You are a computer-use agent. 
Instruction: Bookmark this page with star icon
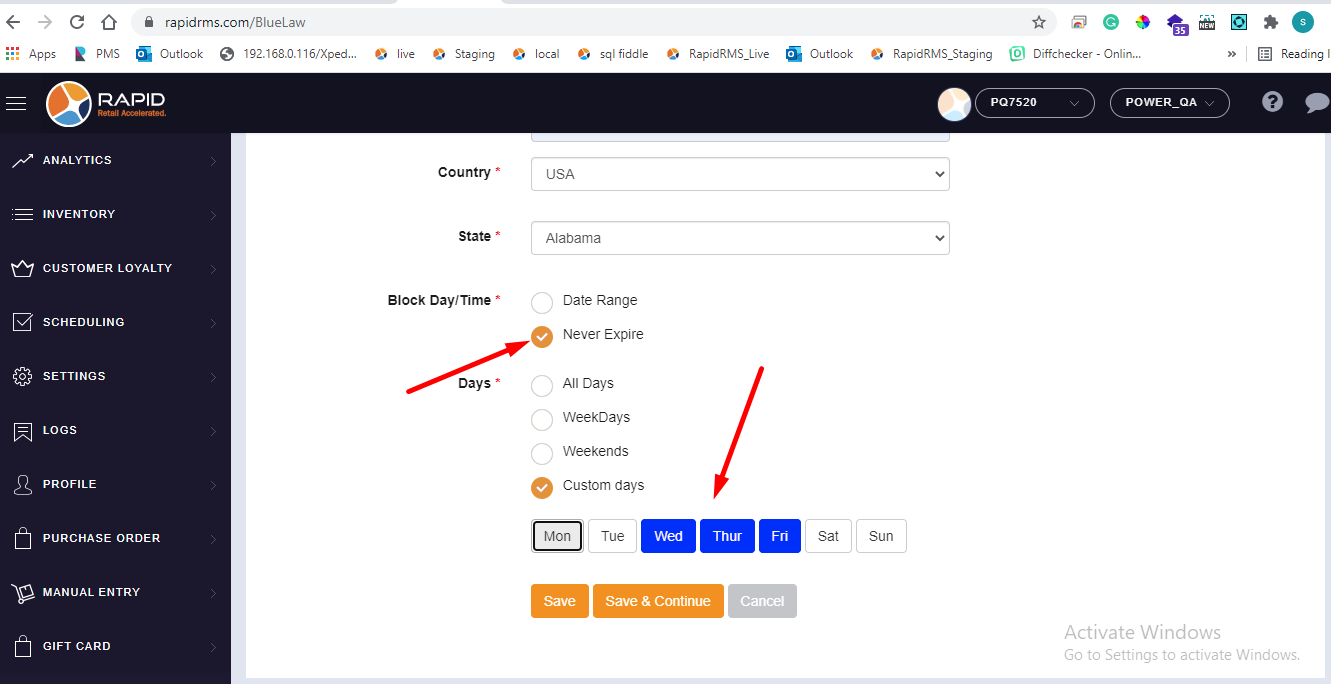(x=1039, y=22)
